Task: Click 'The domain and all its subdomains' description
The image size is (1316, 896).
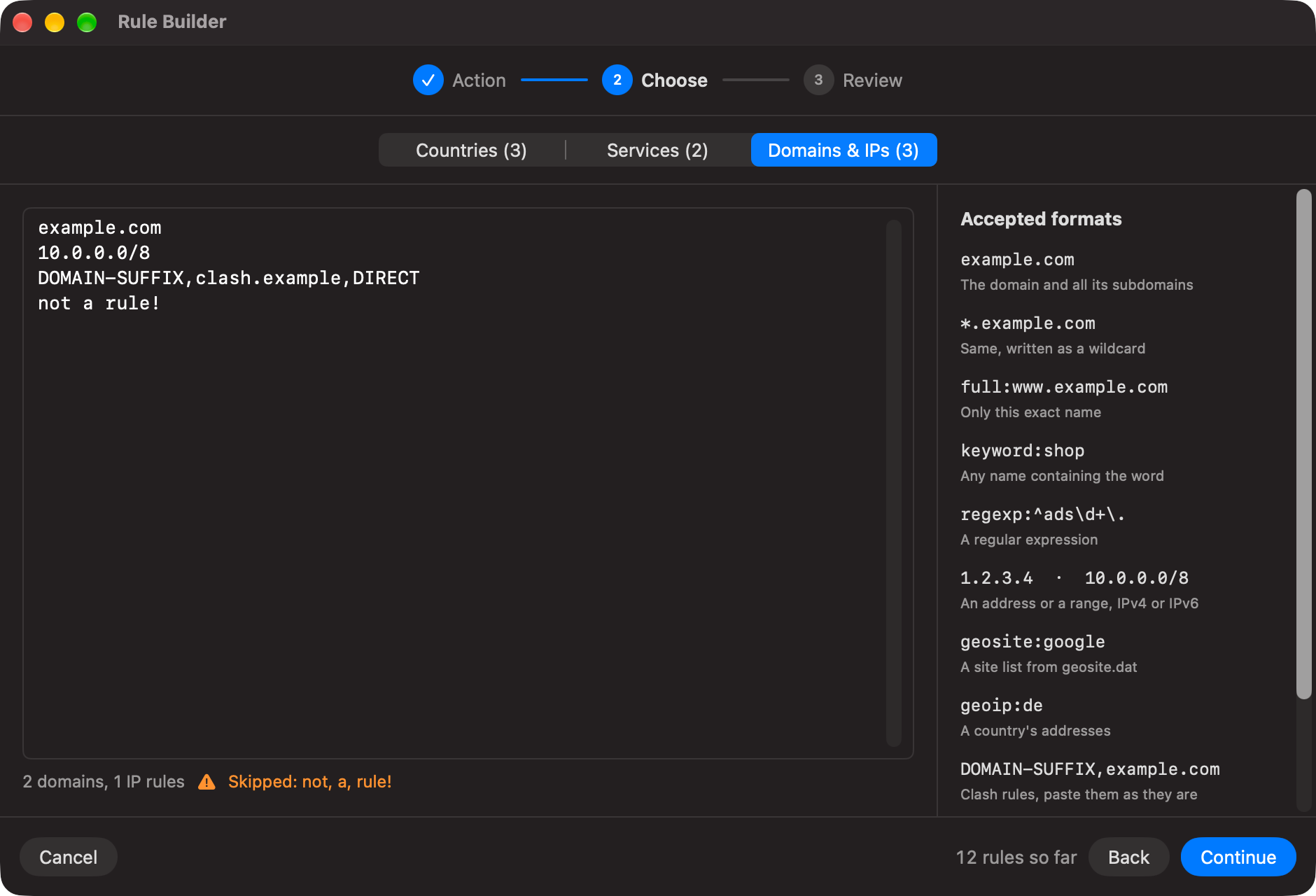Action: 1077,285
